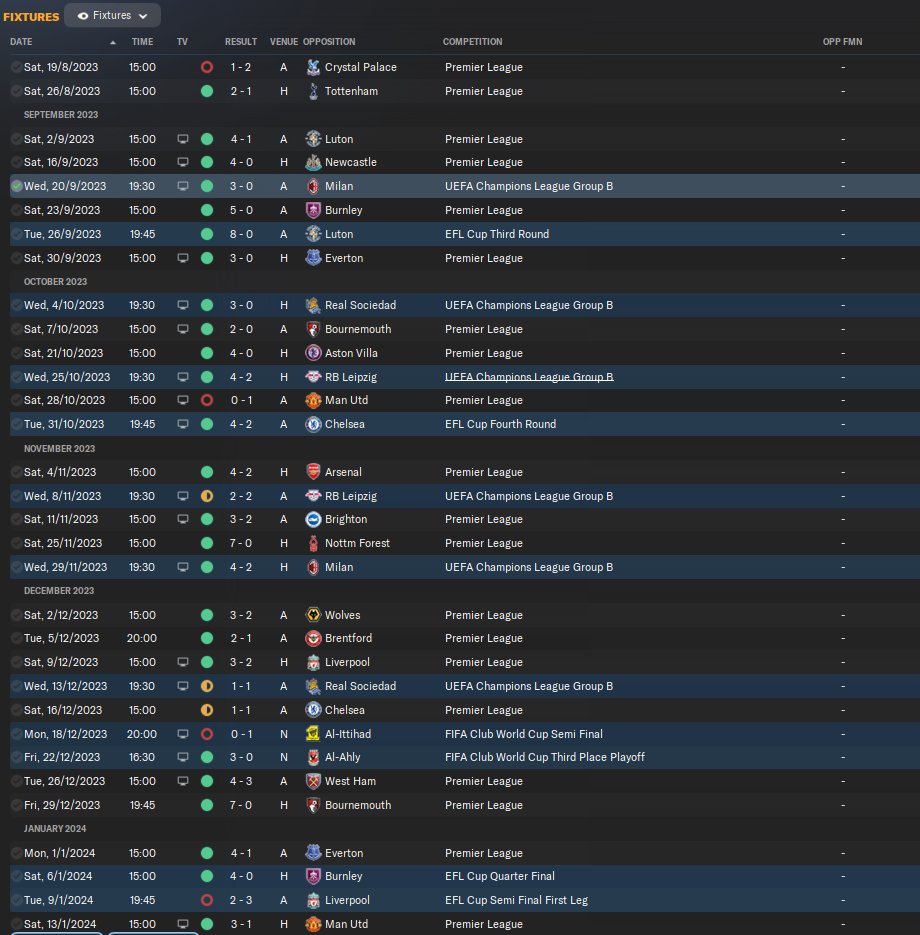Click the Nottm Forest club badge
This screenshot has width=920, height=935.
click(313, 543)
